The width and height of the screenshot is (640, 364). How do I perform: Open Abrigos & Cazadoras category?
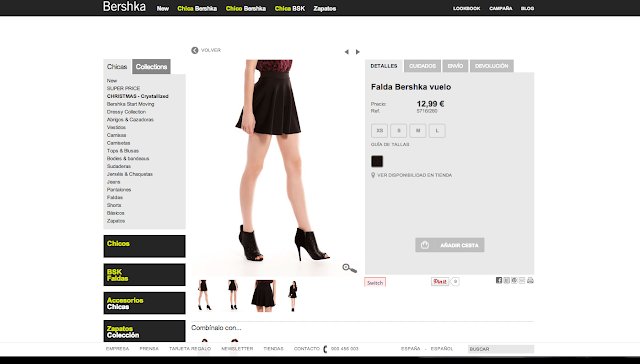[x=130, y=120]
